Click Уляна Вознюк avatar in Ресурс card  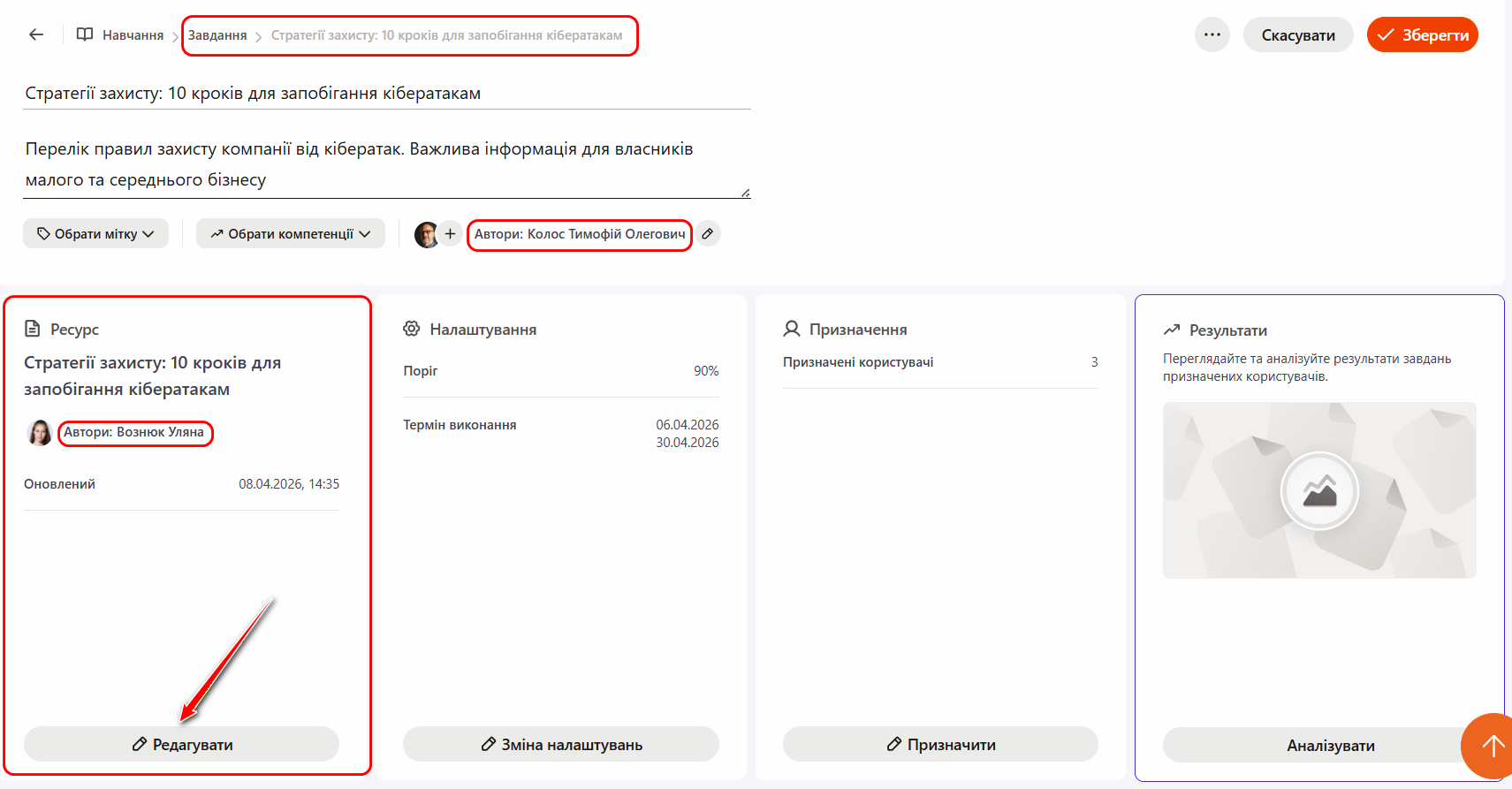coord(40,433)
